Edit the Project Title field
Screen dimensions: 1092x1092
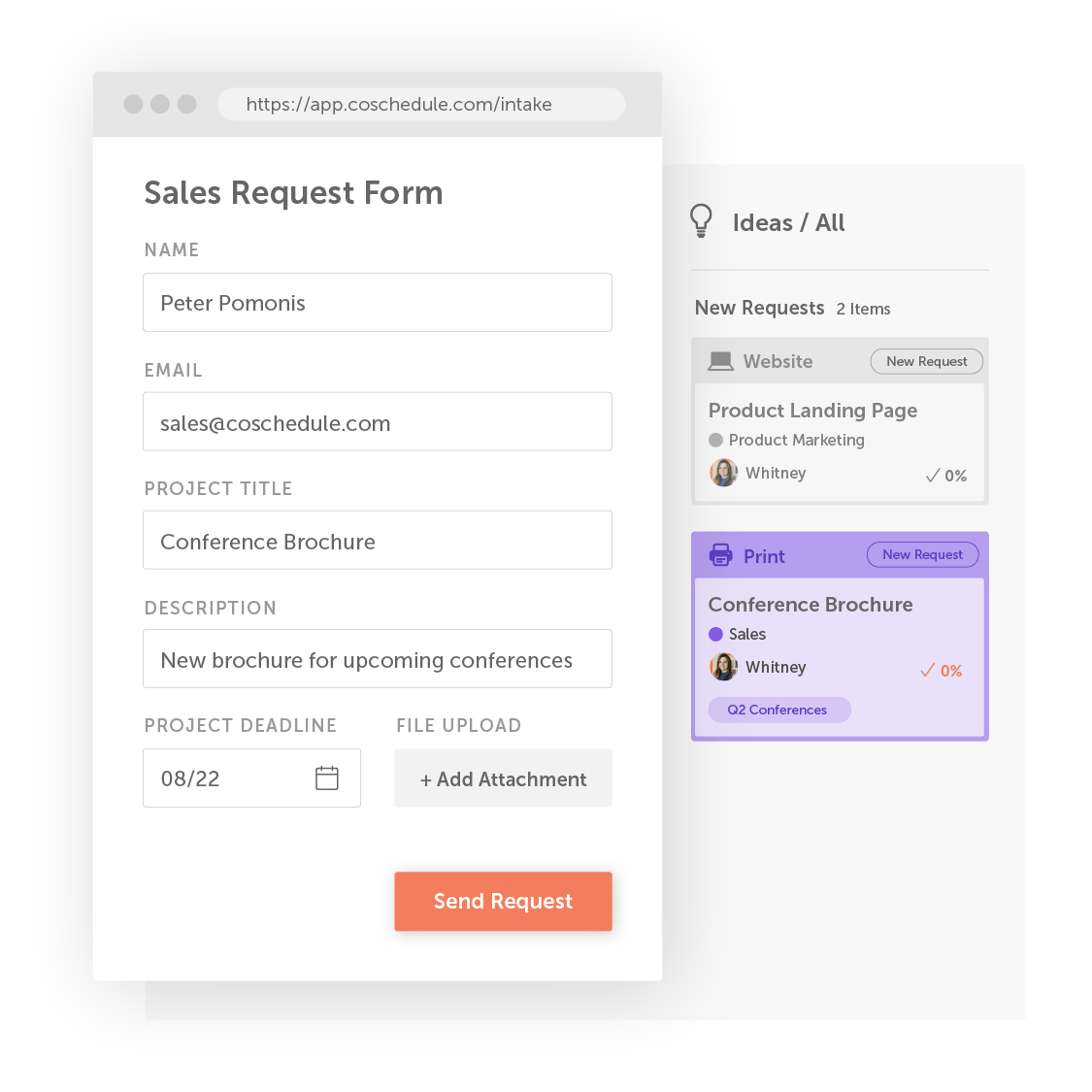(x=377, y=541)
